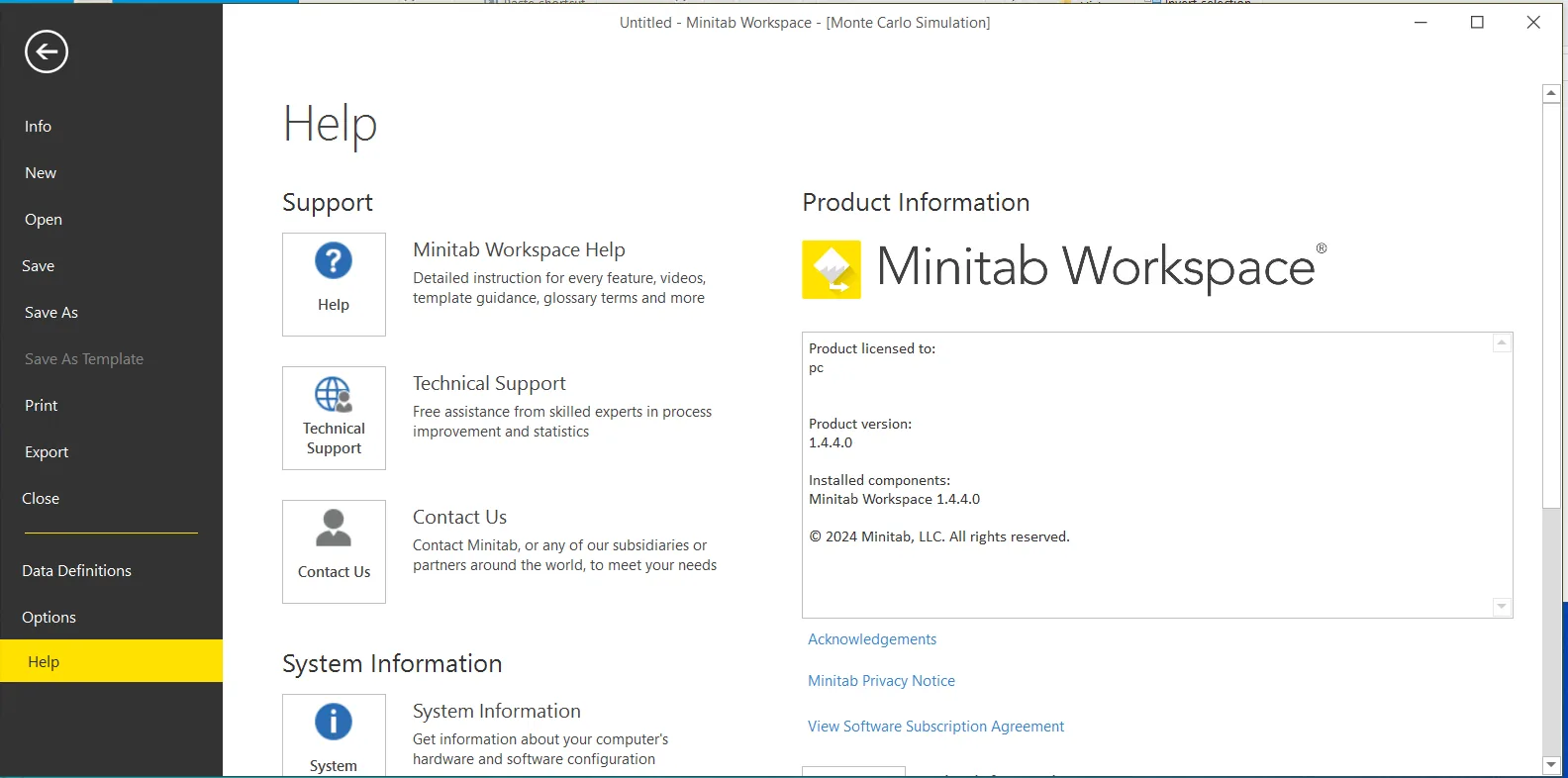Click the product info box scroll-up arrow
Screen dimensions: 1568x778
[x=1502, y=342]
